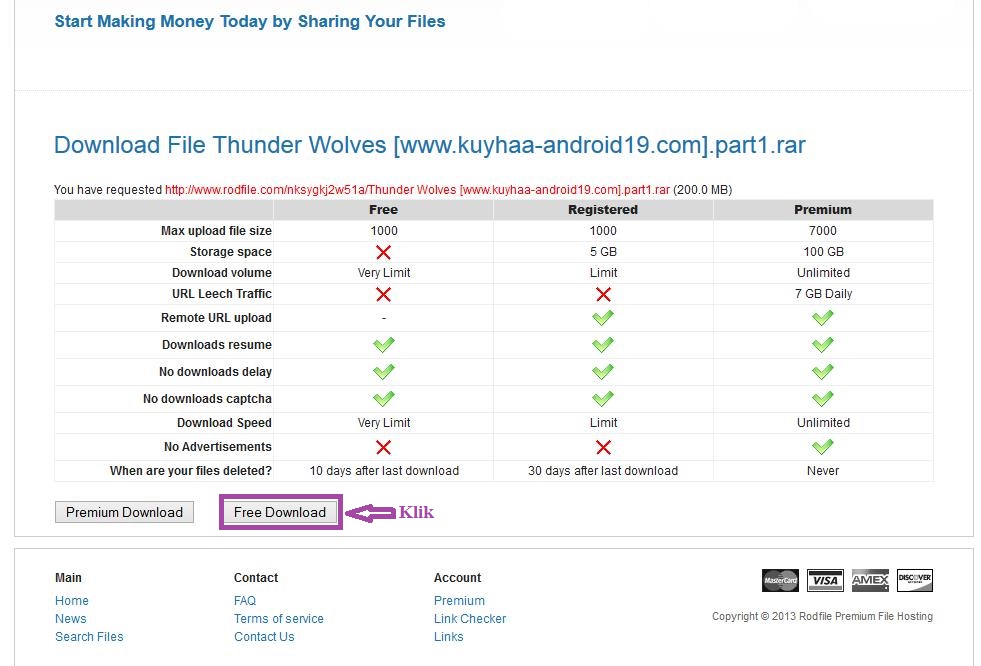Viewport: 981px width, 666px height.
Task: Click green check for Premium Remote URL upload
Action: tap(823, 318)
